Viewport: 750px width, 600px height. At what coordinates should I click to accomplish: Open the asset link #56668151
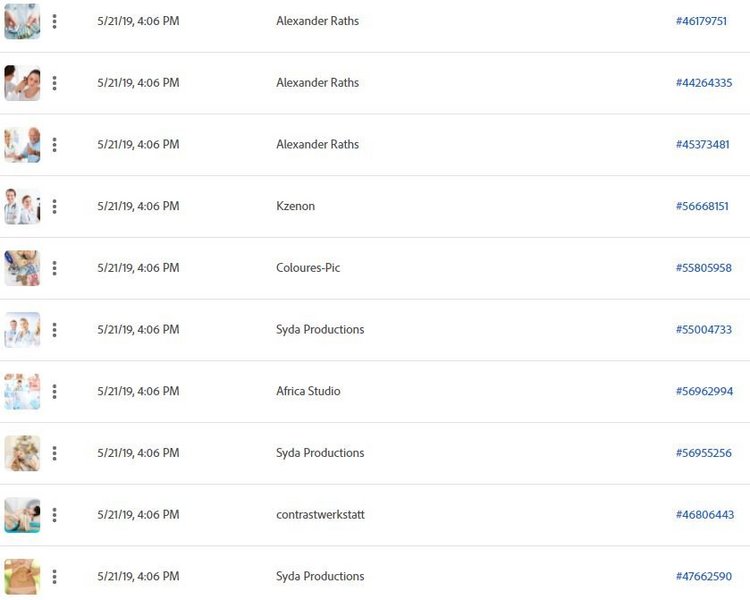[x=702, y=206]
